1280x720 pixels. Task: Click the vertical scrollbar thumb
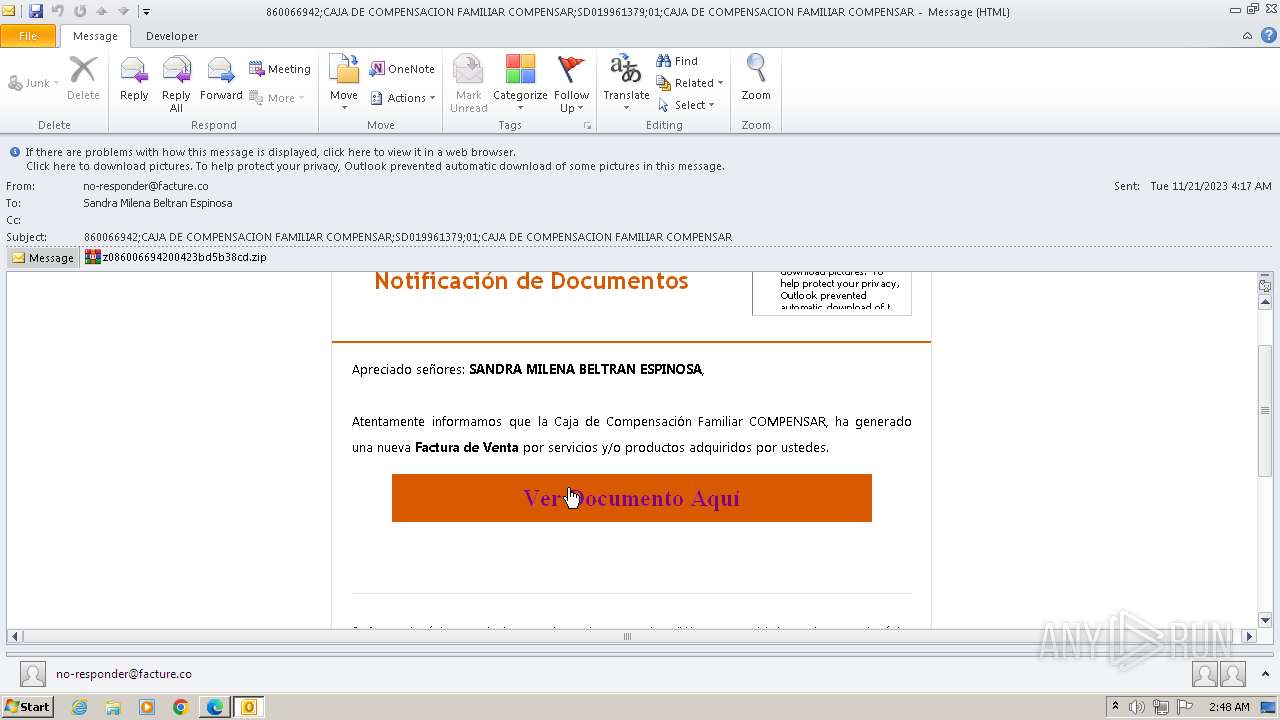pyautogui.click(x=1265, y=410)
